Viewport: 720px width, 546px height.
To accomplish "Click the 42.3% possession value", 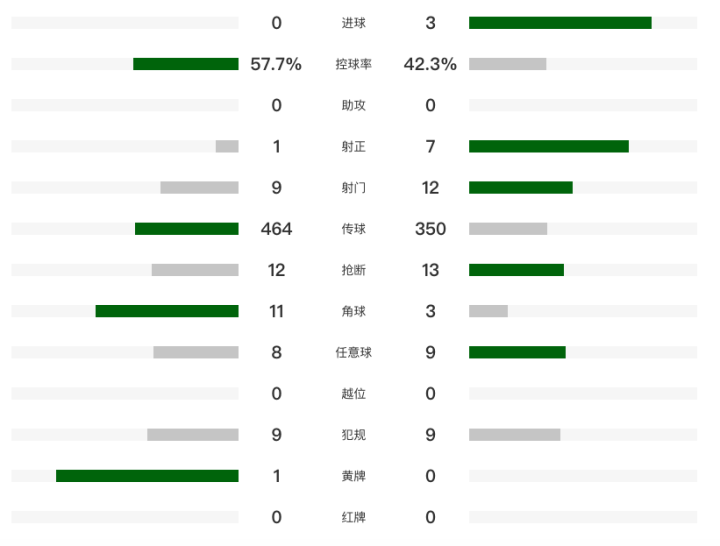I will [430, 64].
